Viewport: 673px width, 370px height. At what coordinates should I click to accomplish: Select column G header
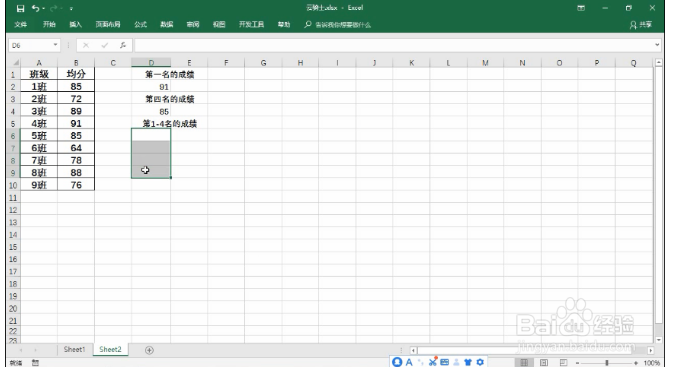(x=263, y=63)
